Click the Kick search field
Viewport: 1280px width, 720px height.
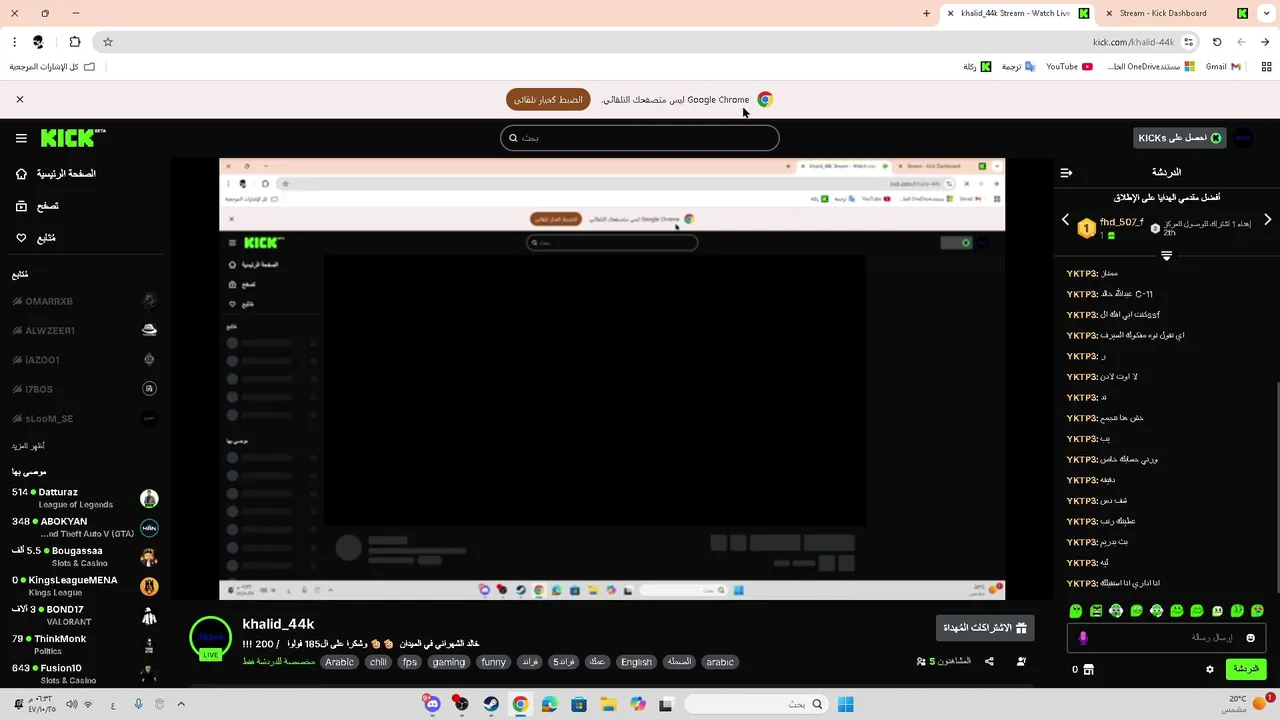[x=640, y=138]
